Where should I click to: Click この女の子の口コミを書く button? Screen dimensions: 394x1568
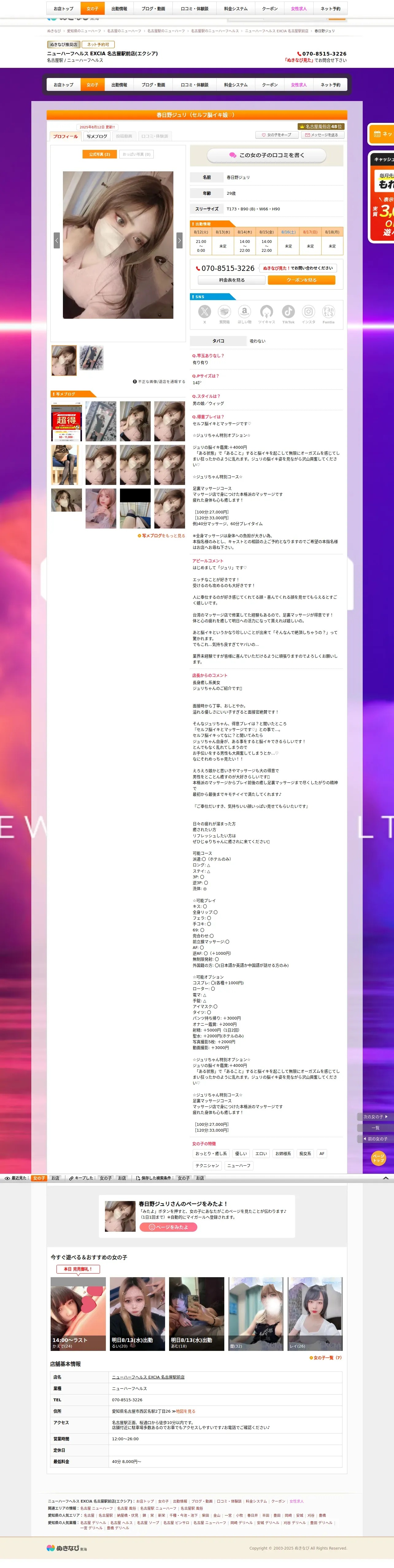[x=266, y=155]
